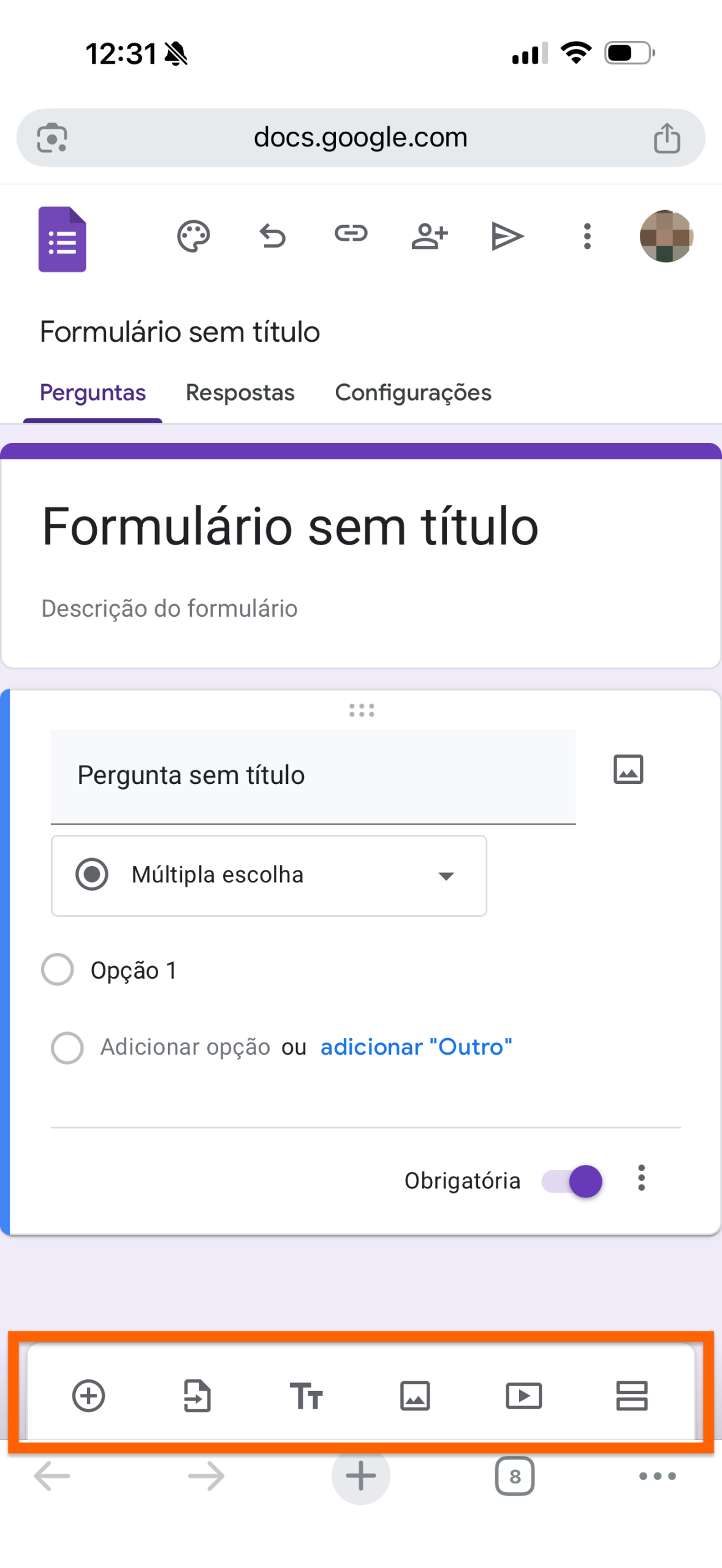Switch to the Respostas tab
Screen dimensions: 722x1568
[240, 392]
